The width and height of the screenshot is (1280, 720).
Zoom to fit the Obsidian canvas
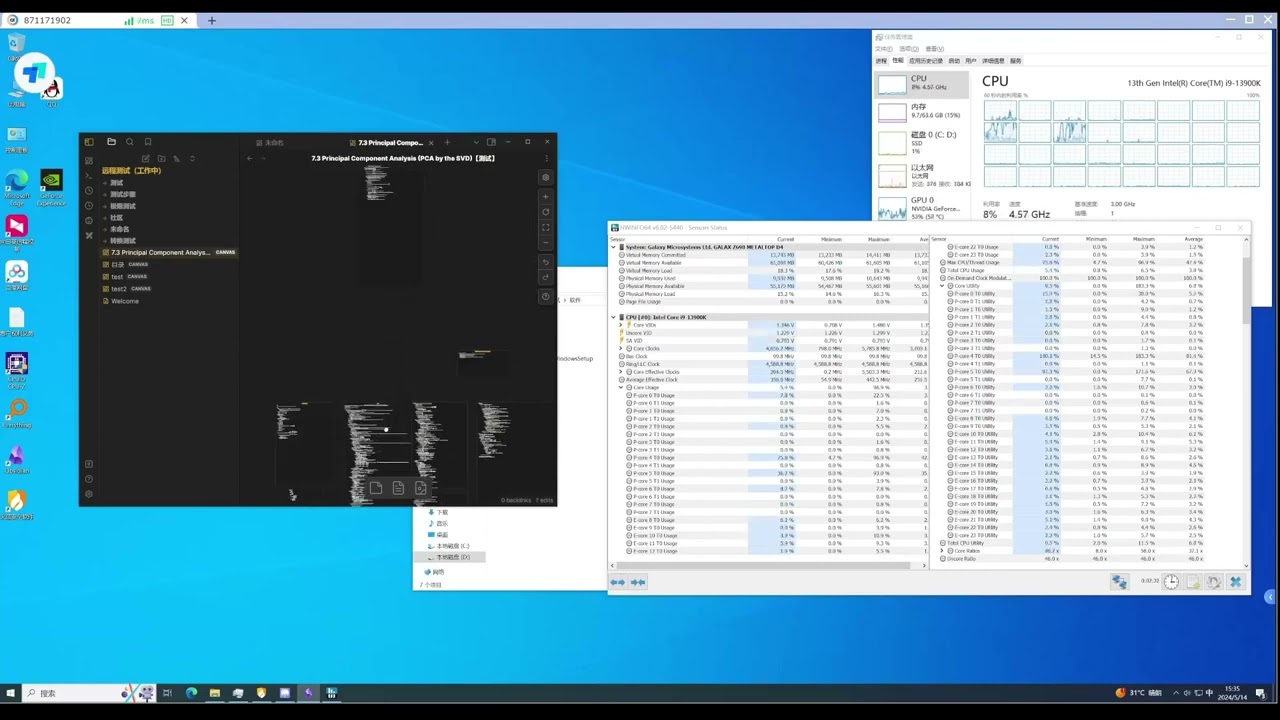[545, 227]
